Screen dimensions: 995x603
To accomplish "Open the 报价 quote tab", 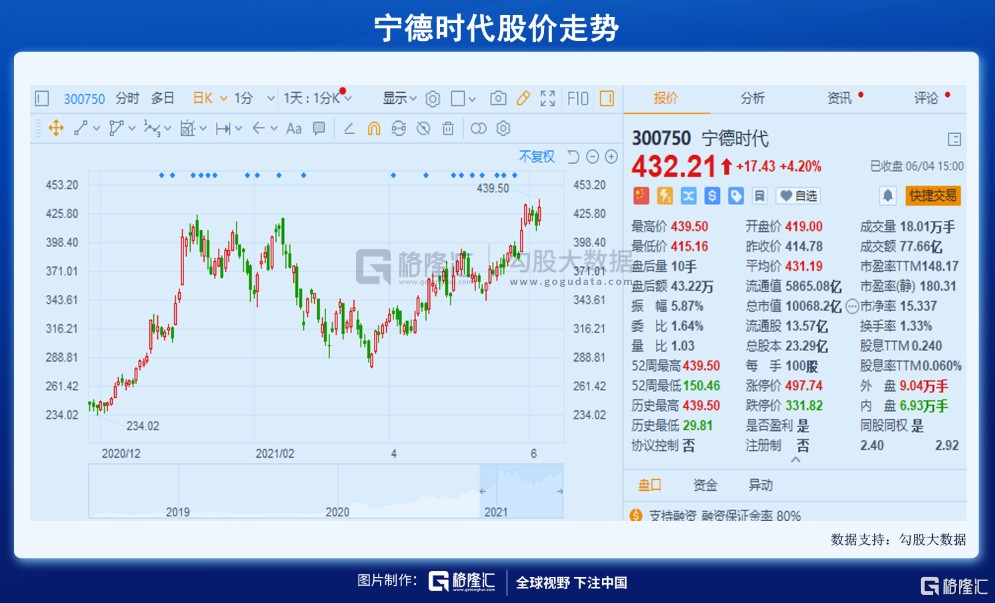I will click(x=666, y=98).
